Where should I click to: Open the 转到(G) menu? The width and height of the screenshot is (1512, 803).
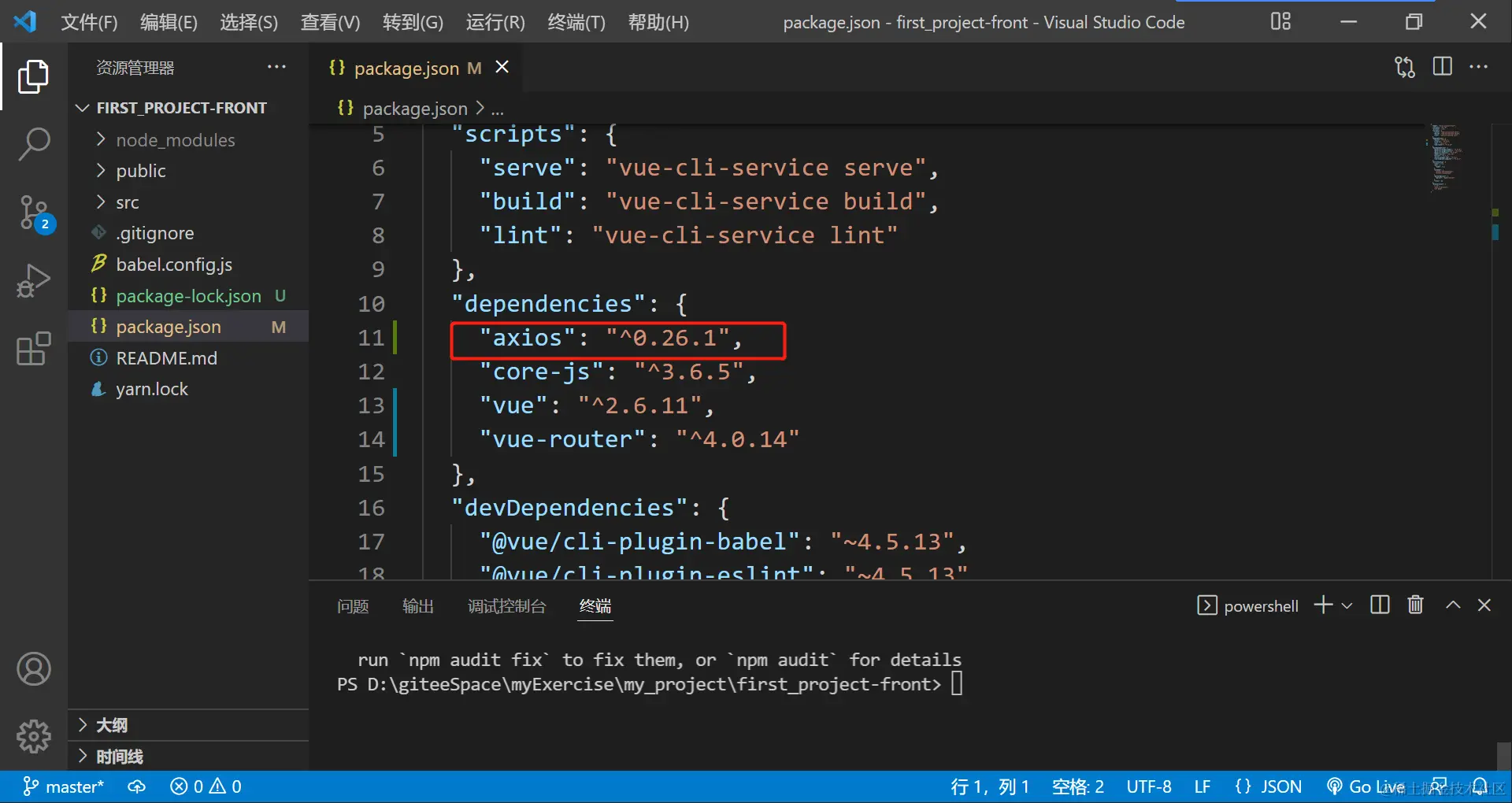[x=413, y=22]
